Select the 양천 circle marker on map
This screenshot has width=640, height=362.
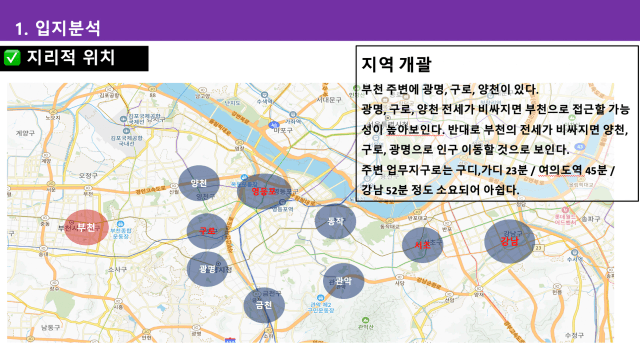(x=199, y=183)
